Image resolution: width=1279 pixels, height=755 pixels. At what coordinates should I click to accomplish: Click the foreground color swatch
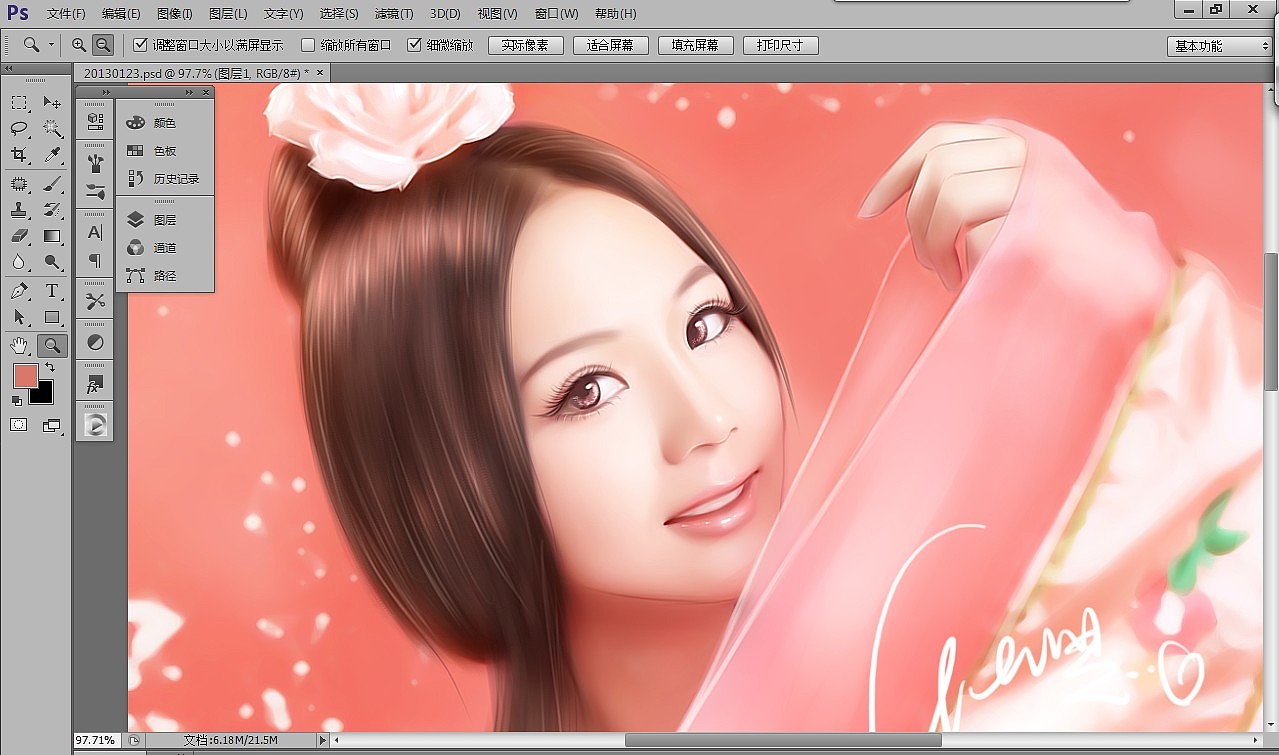(x=25, y=376)
